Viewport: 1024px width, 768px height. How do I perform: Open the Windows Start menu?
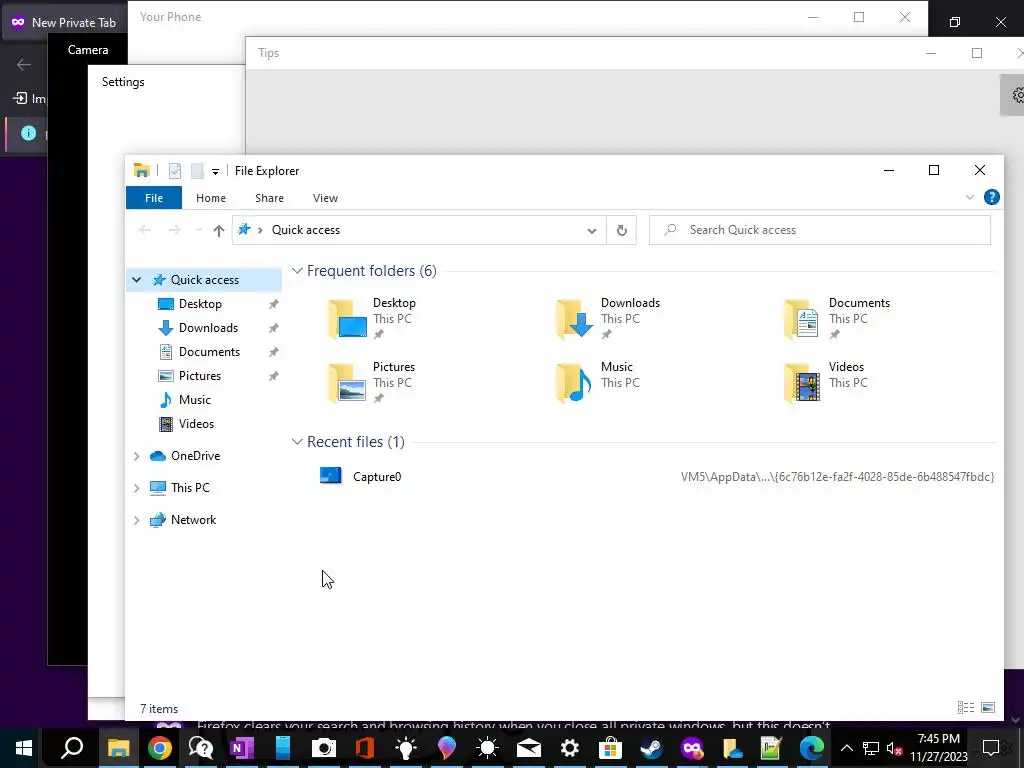pyautogui.click(x=23, y=748)
